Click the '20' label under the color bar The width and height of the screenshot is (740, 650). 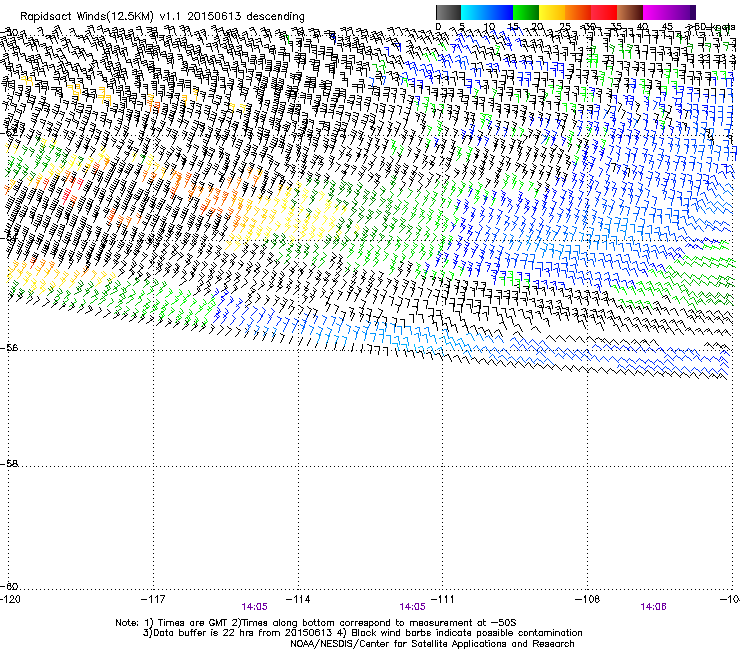[x=538, y=27]
